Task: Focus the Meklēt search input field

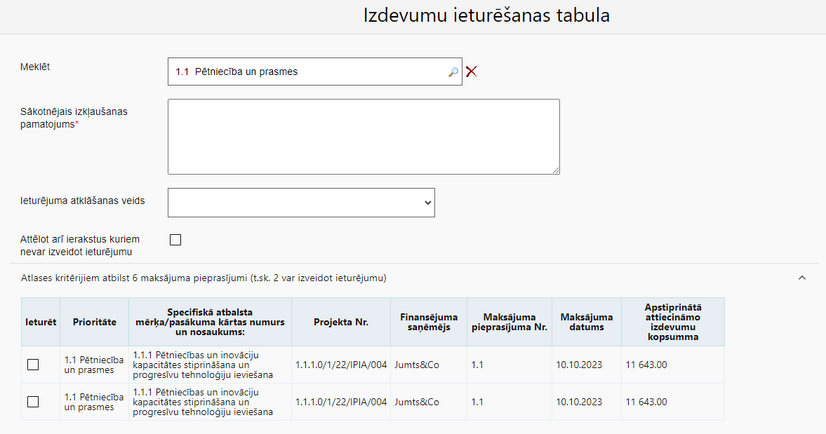Action: click(315, 72)
